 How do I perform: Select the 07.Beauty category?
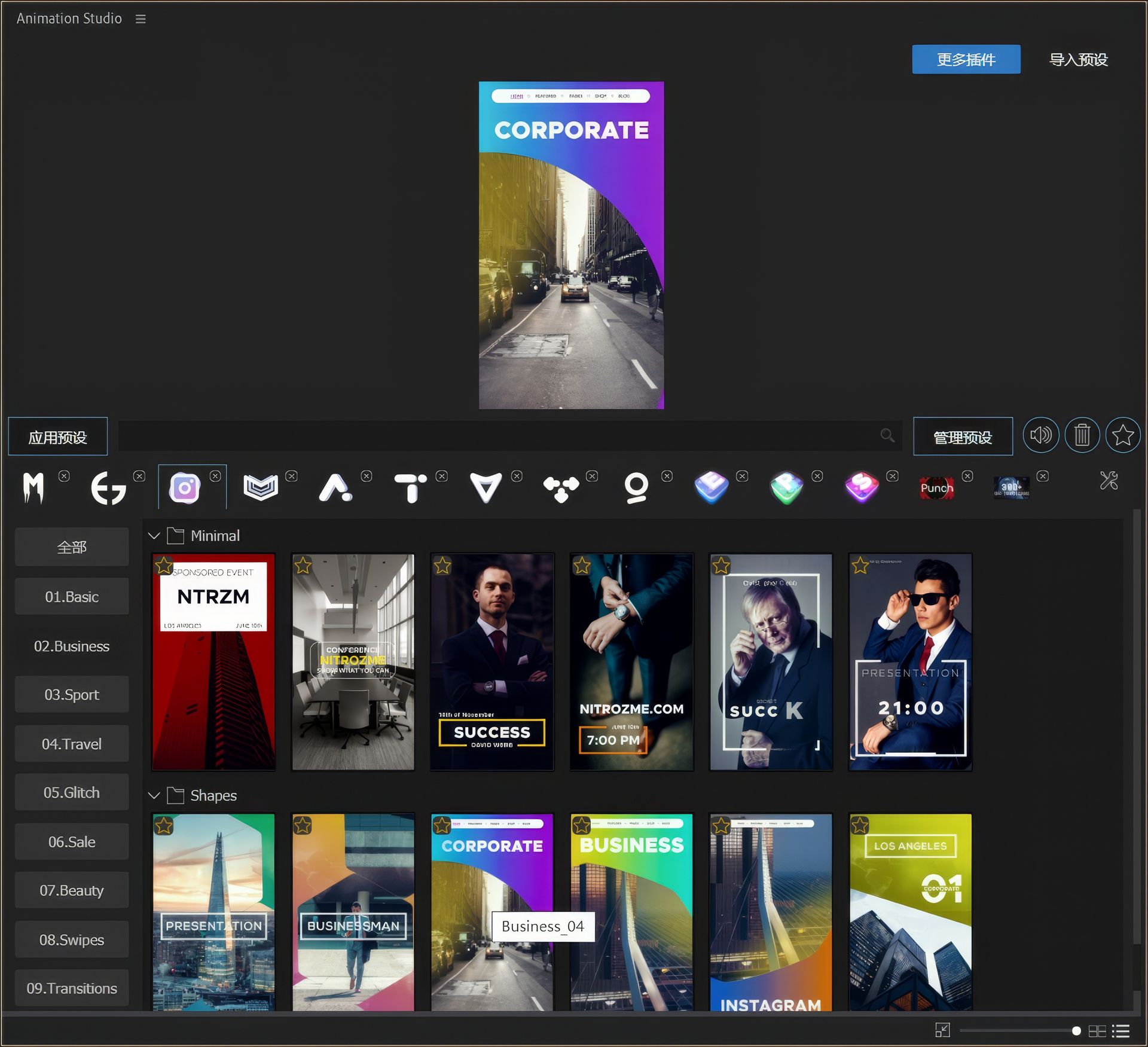[x=72, y=890]
